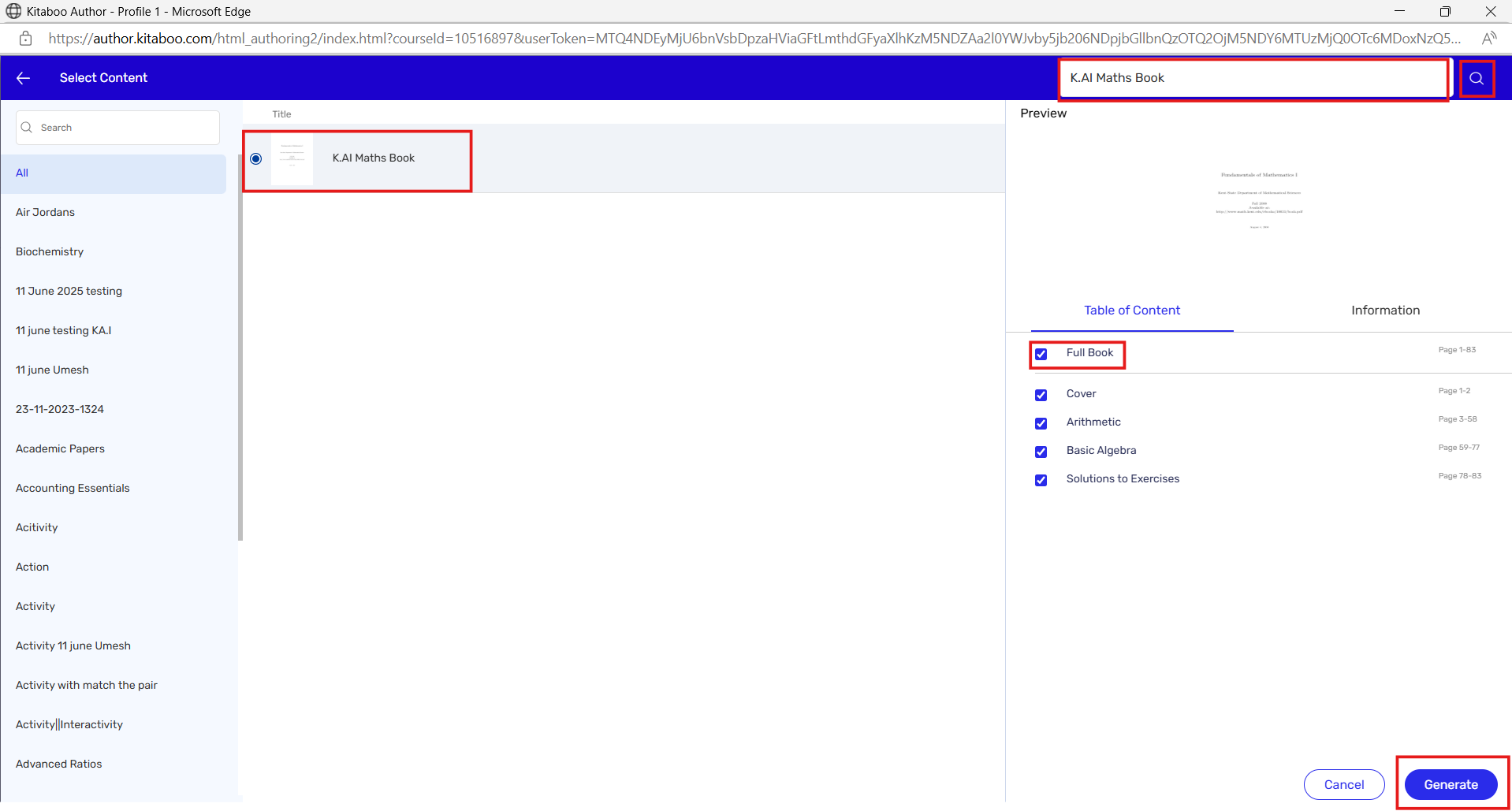Click the K.AI Maths Book thumbnail
The image size is (1512, 811).
coord(292,159)
